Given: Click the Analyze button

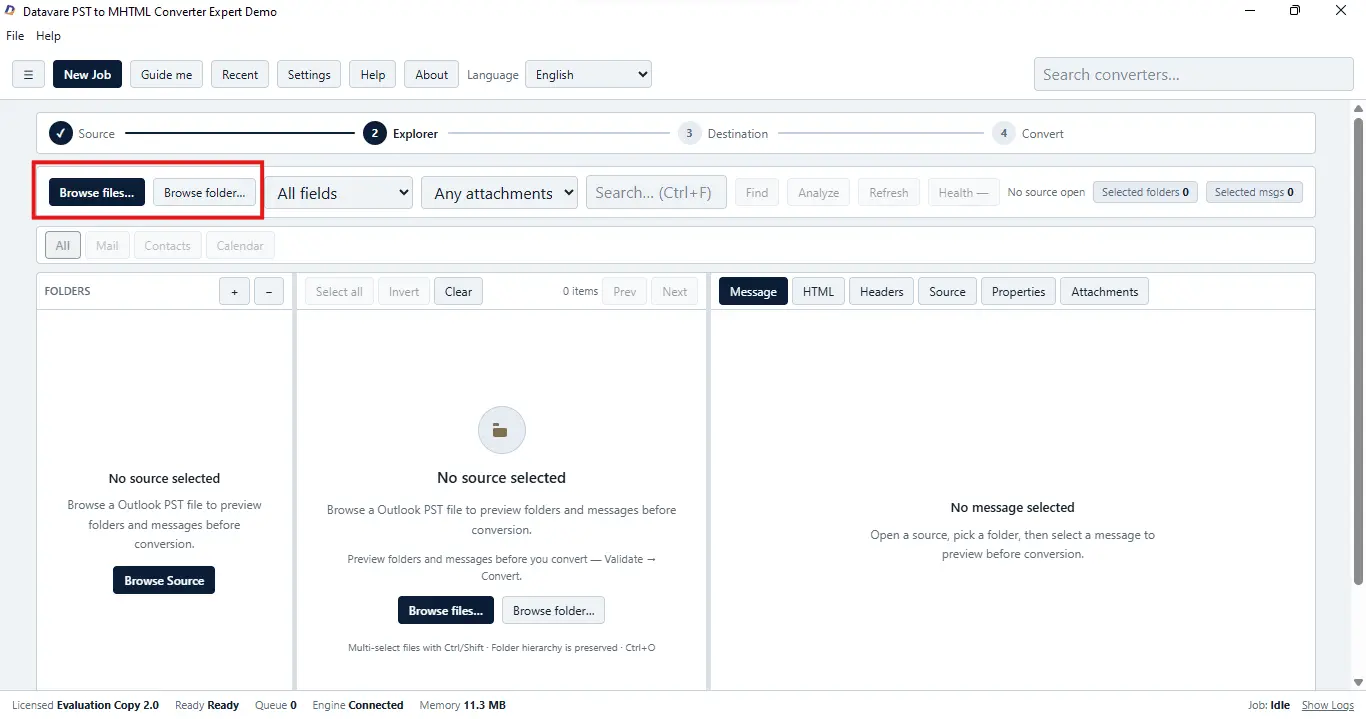Looking at the screenshot, I should [819, 192].
